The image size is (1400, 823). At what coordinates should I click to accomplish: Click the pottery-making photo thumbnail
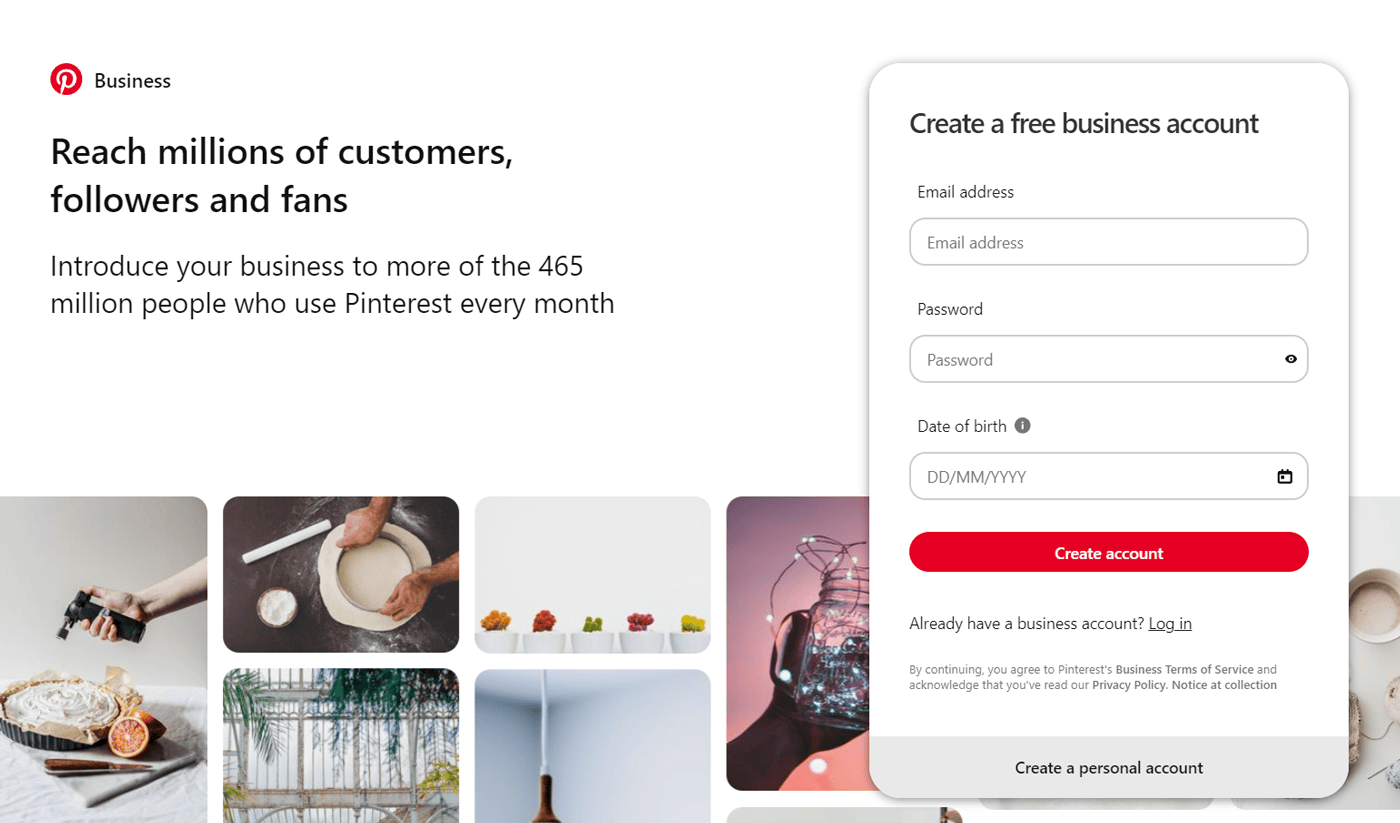(340, 573)
